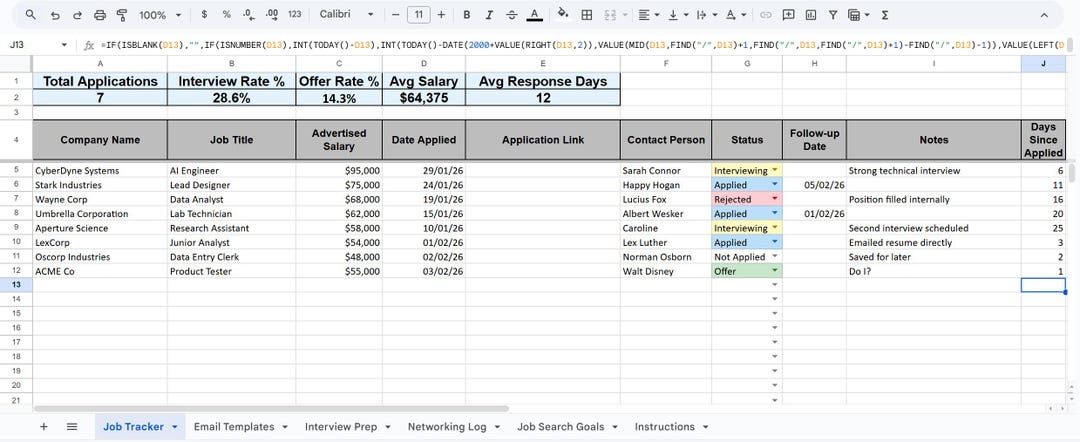Insert a chart

click(x=811, y=14)
